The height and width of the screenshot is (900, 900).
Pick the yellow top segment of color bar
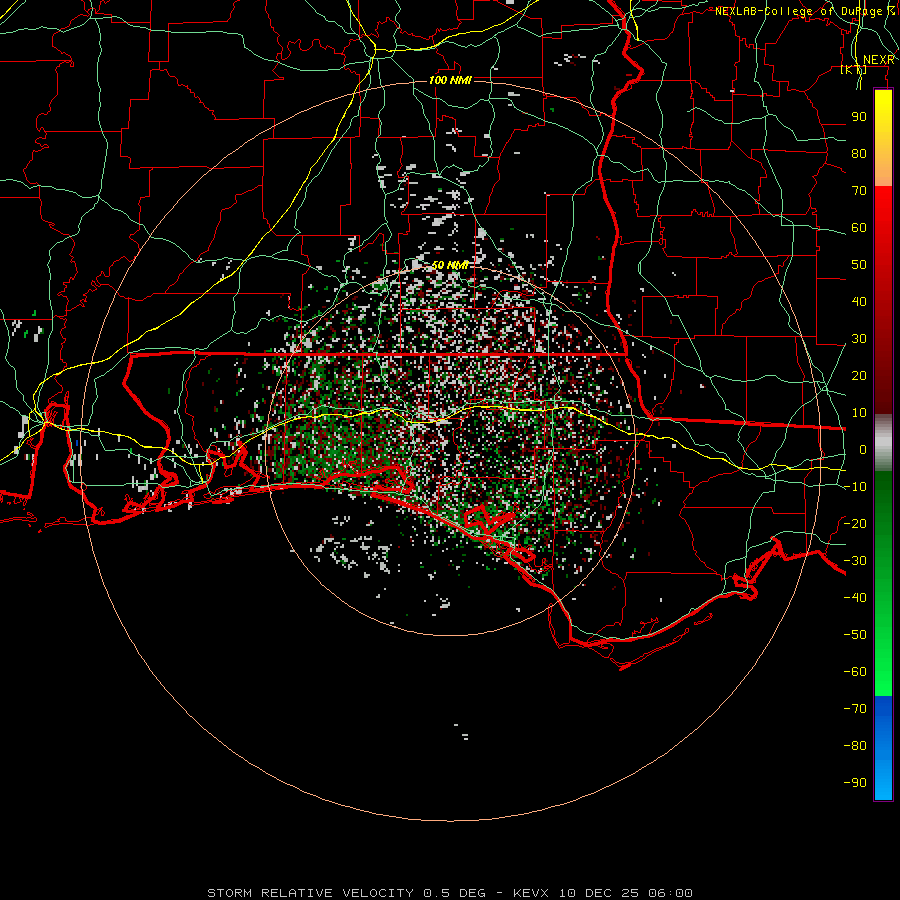click(883, 138)
